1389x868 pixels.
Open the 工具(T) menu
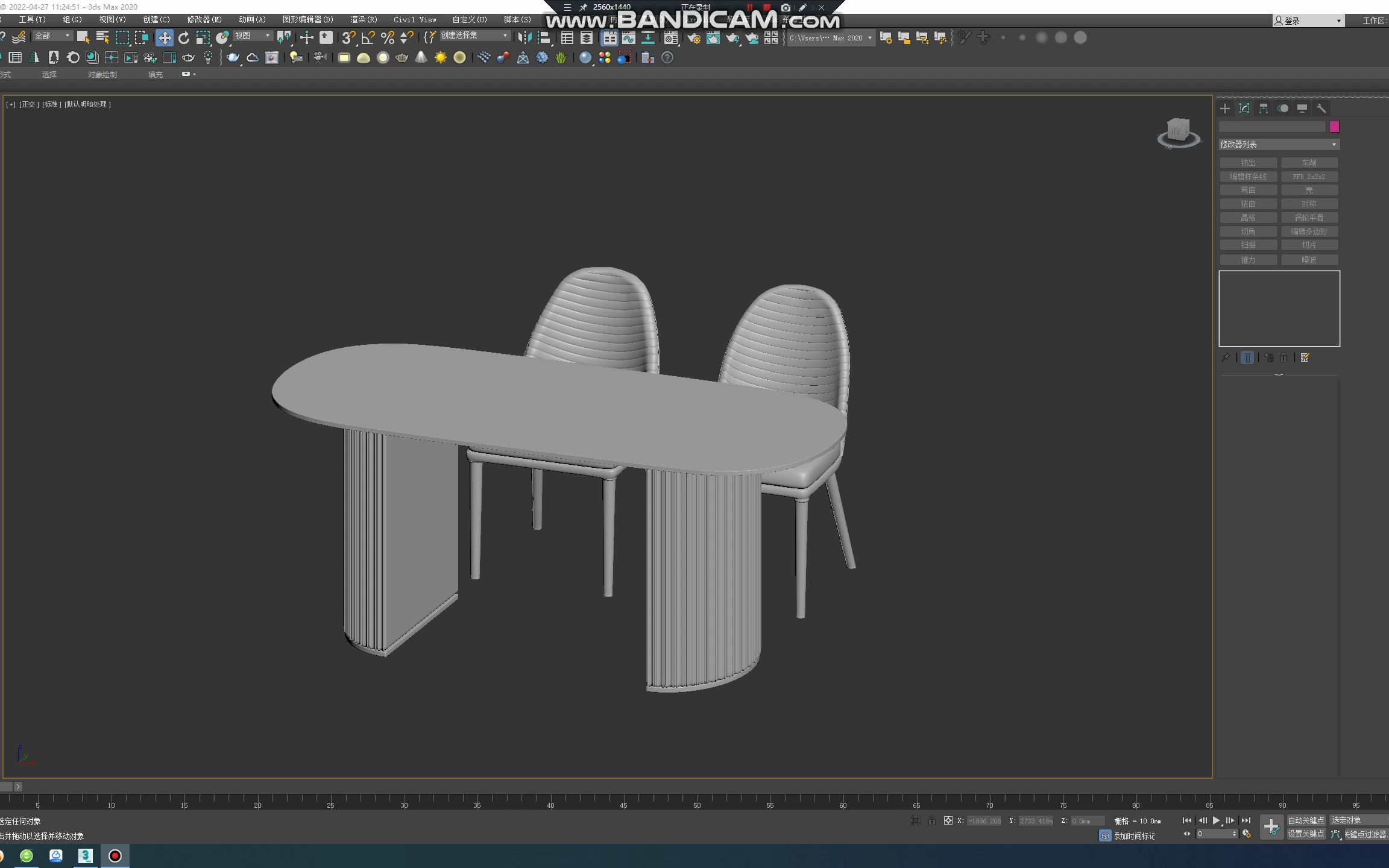click(33, 20)
